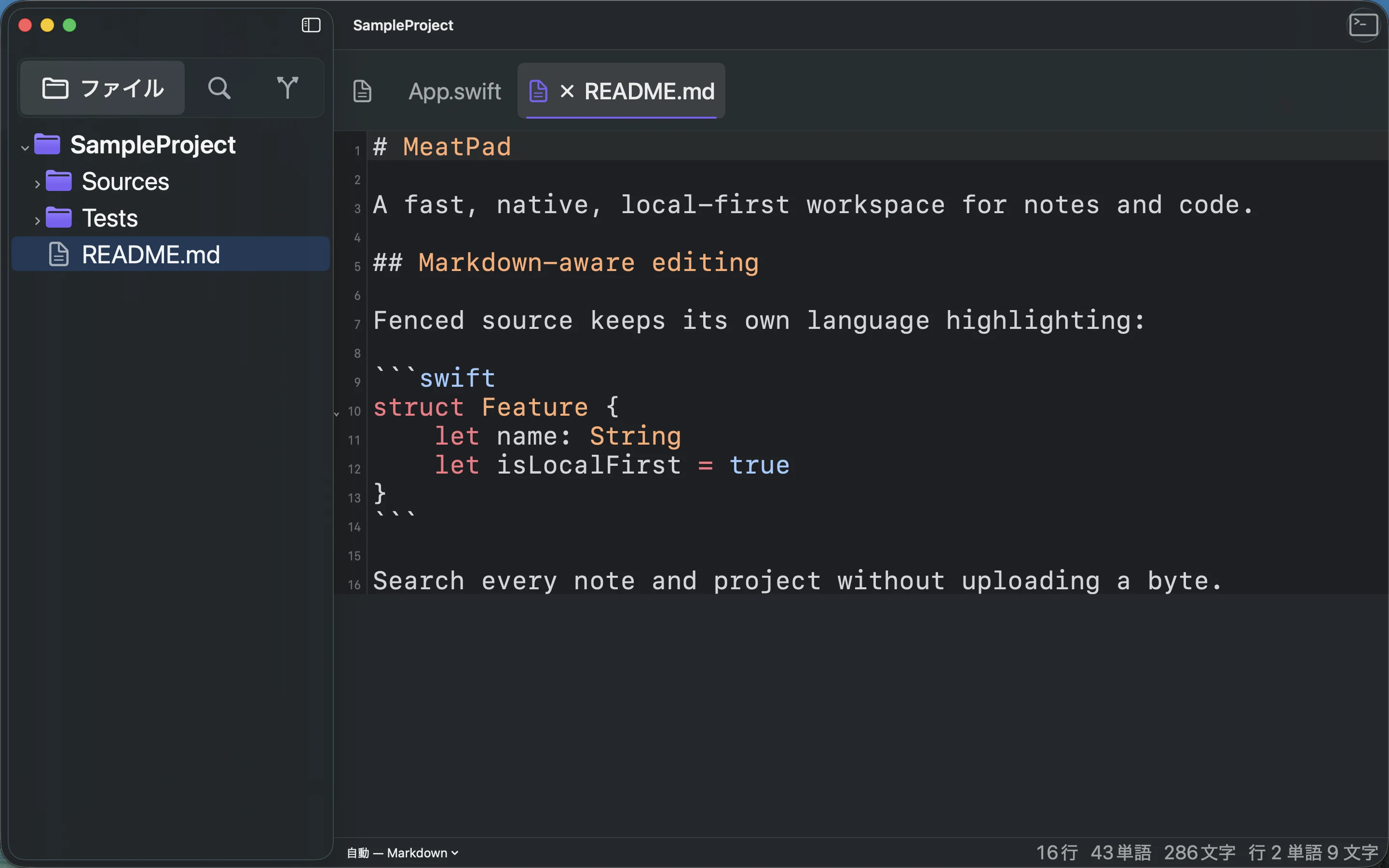This screenshot has height=868, width=1389.
Task: Click the Sources folder icon
Action: [x=58, y=181]
